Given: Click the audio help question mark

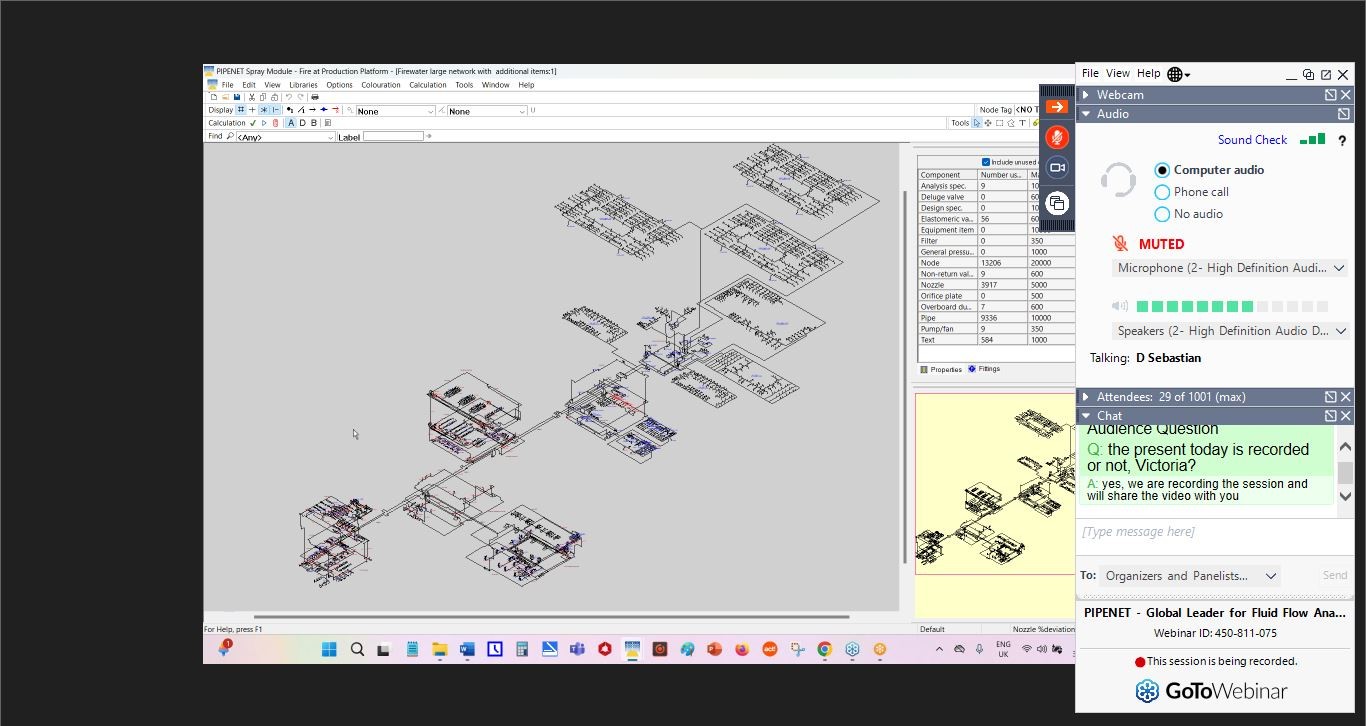Looking at the screenshot, I should [1342, 141].
